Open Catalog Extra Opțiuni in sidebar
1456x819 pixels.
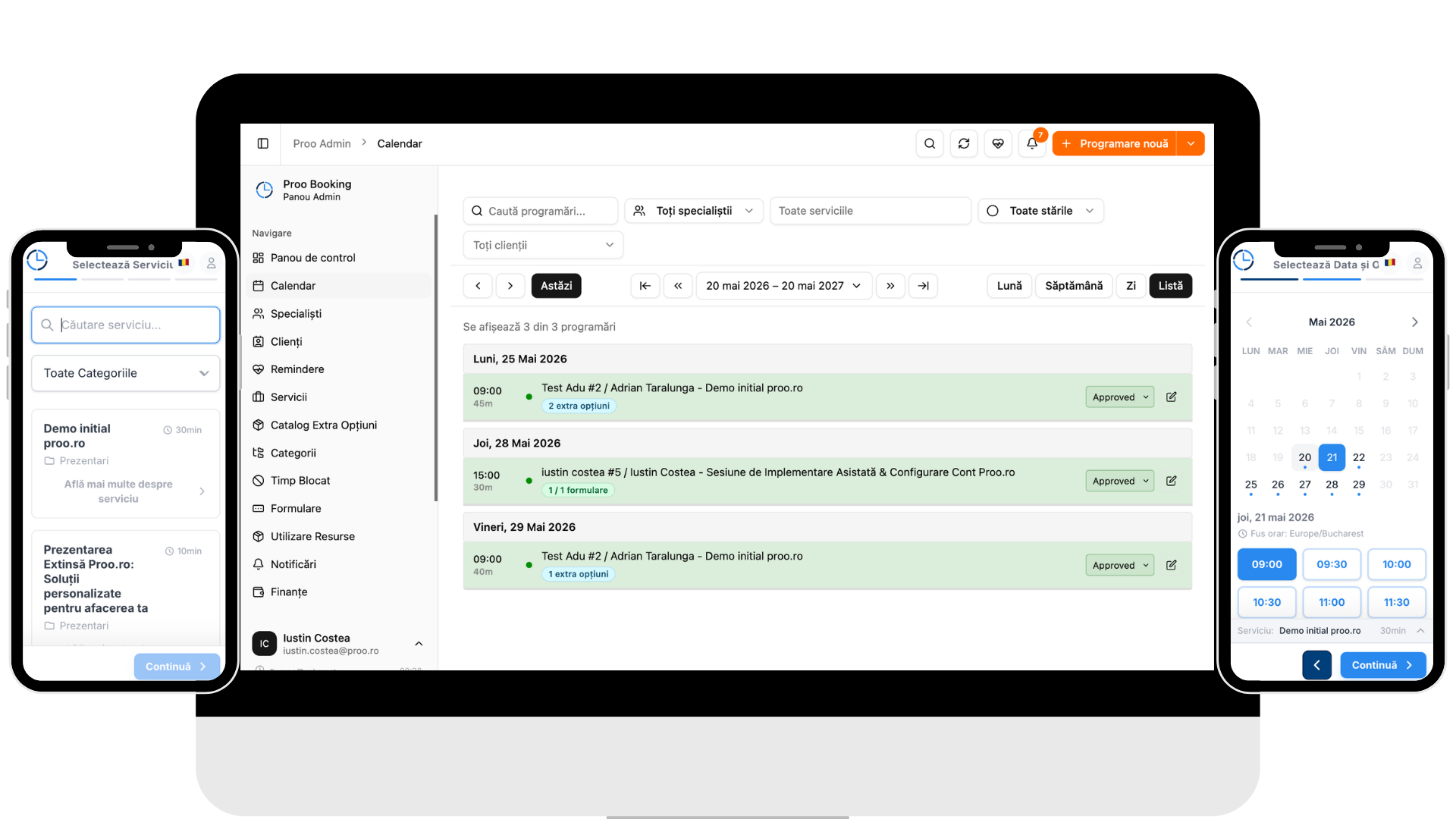(324, 425)
